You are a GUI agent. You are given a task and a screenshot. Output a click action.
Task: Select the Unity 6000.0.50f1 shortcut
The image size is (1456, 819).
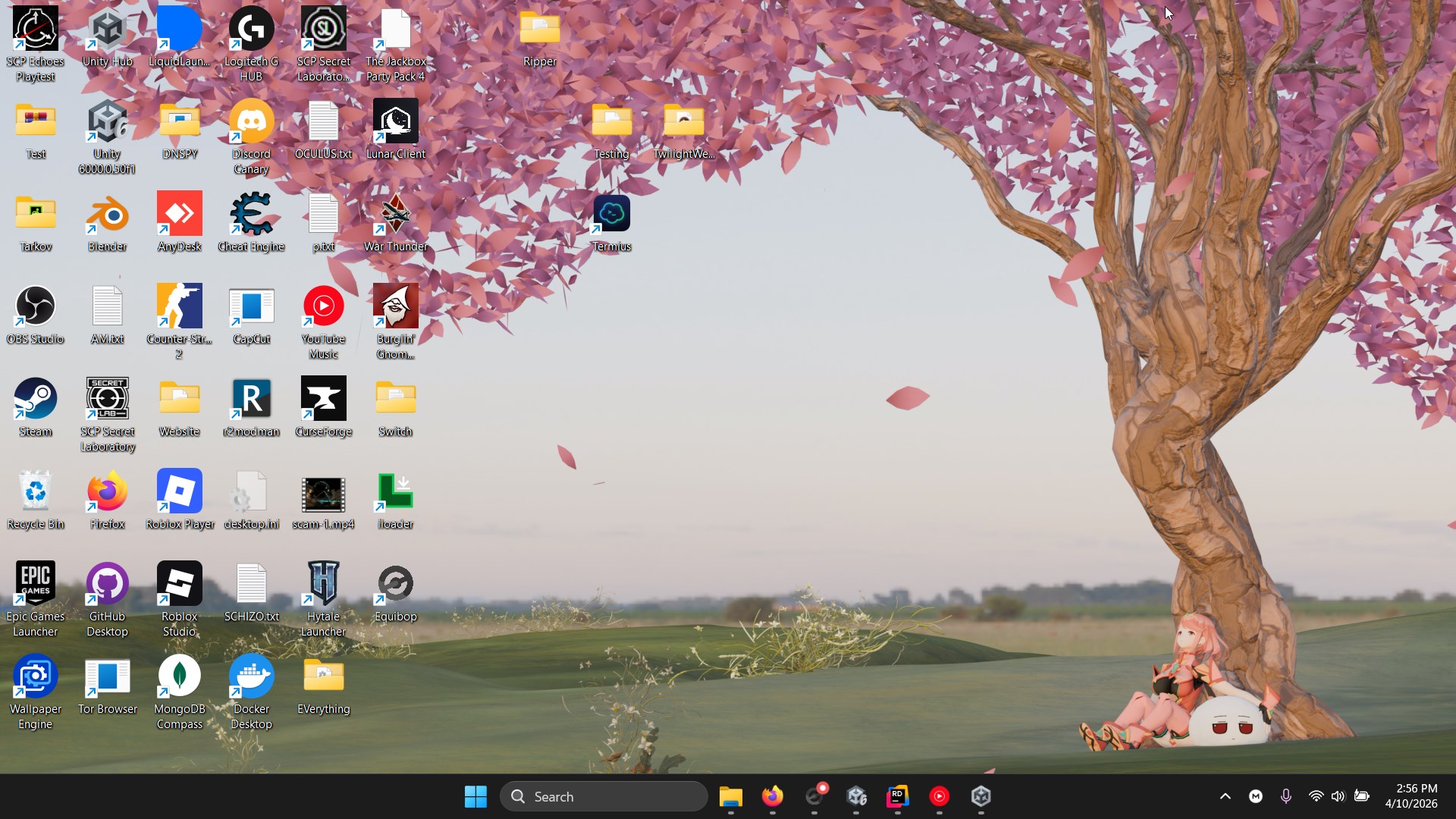(x=107, y=136)
